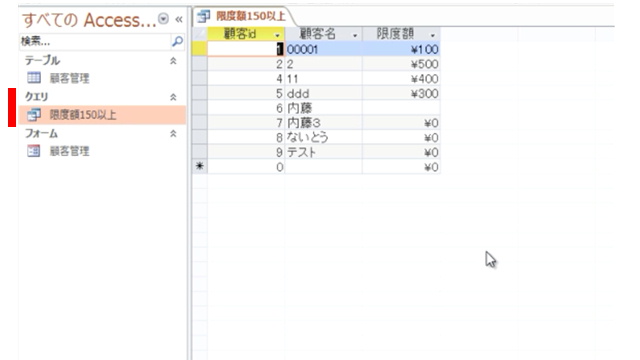The height and width of the screenshot is (360, 640).
Task: Switch to the 限度額150以上 document tab
Action: [243, 16]
